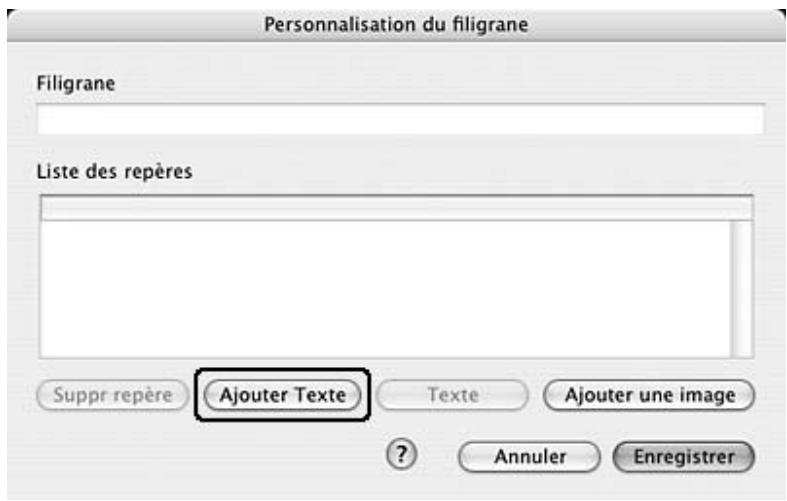This screenshot has width=787, height=501.
Task: Select the disabled Texte button
Action: [452, 395]
